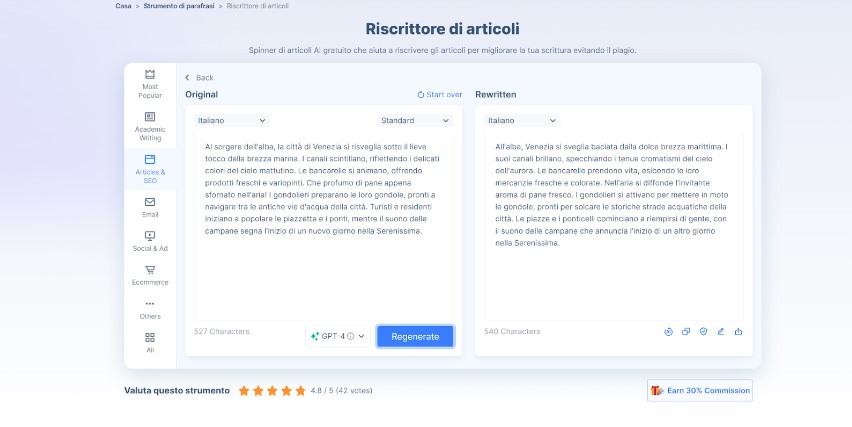The width and height of the screenshot is (852, 427).
Task: Open the Email tools category
Action: tap(150, 206)
